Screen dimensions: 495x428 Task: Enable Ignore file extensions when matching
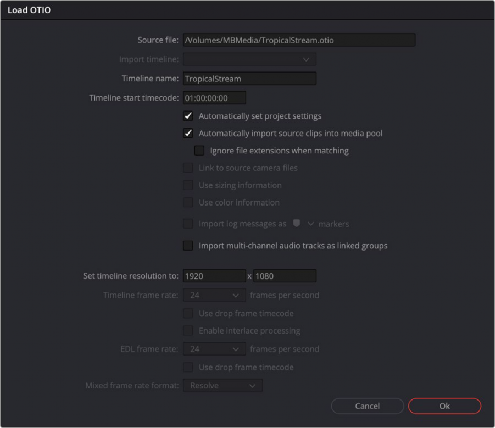pos(199,151)
